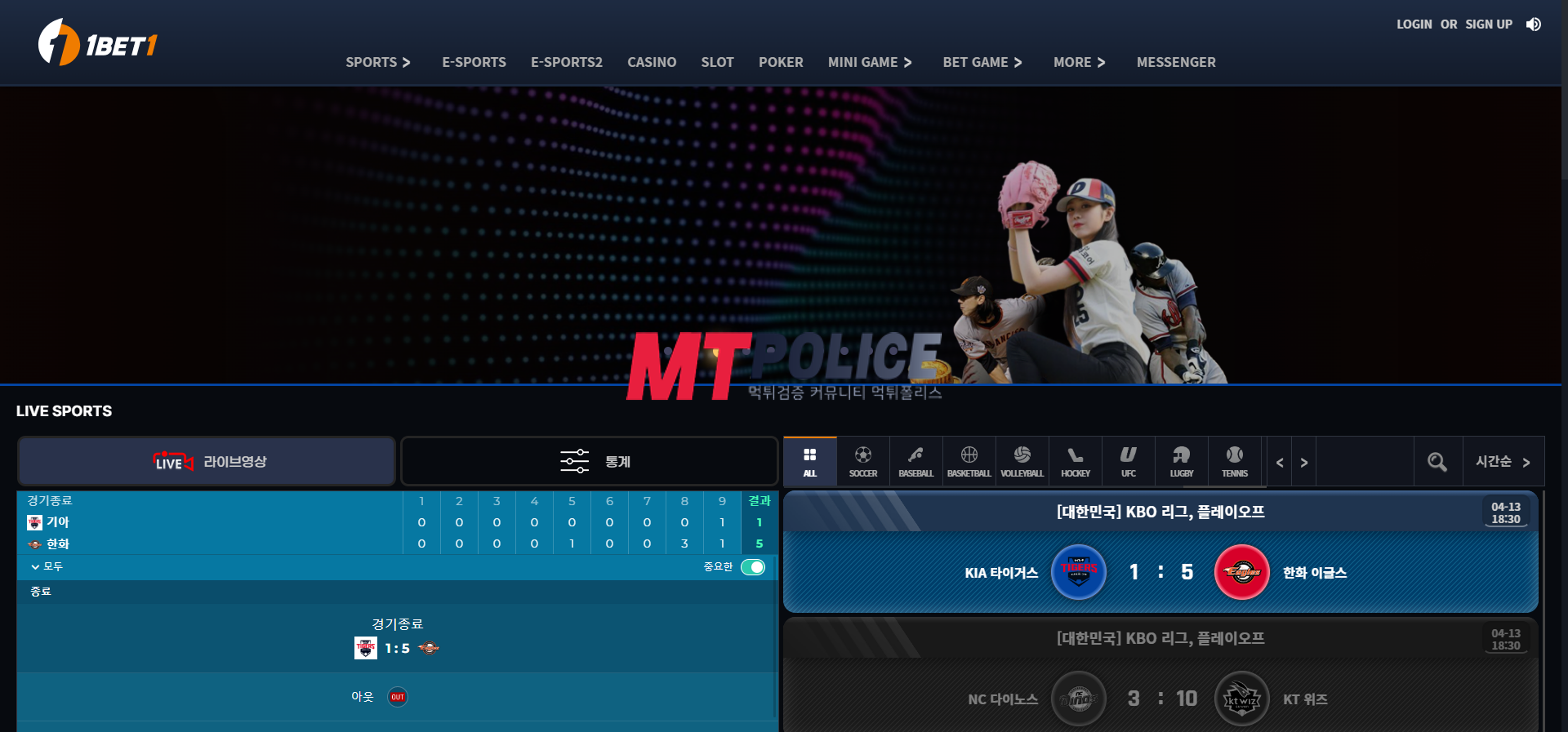
Task: Switch to 통계 statistics tab
Action: tap(589, 461)
